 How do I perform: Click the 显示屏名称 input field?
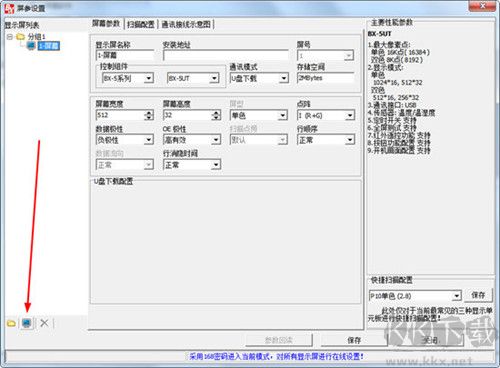(125, 55)
